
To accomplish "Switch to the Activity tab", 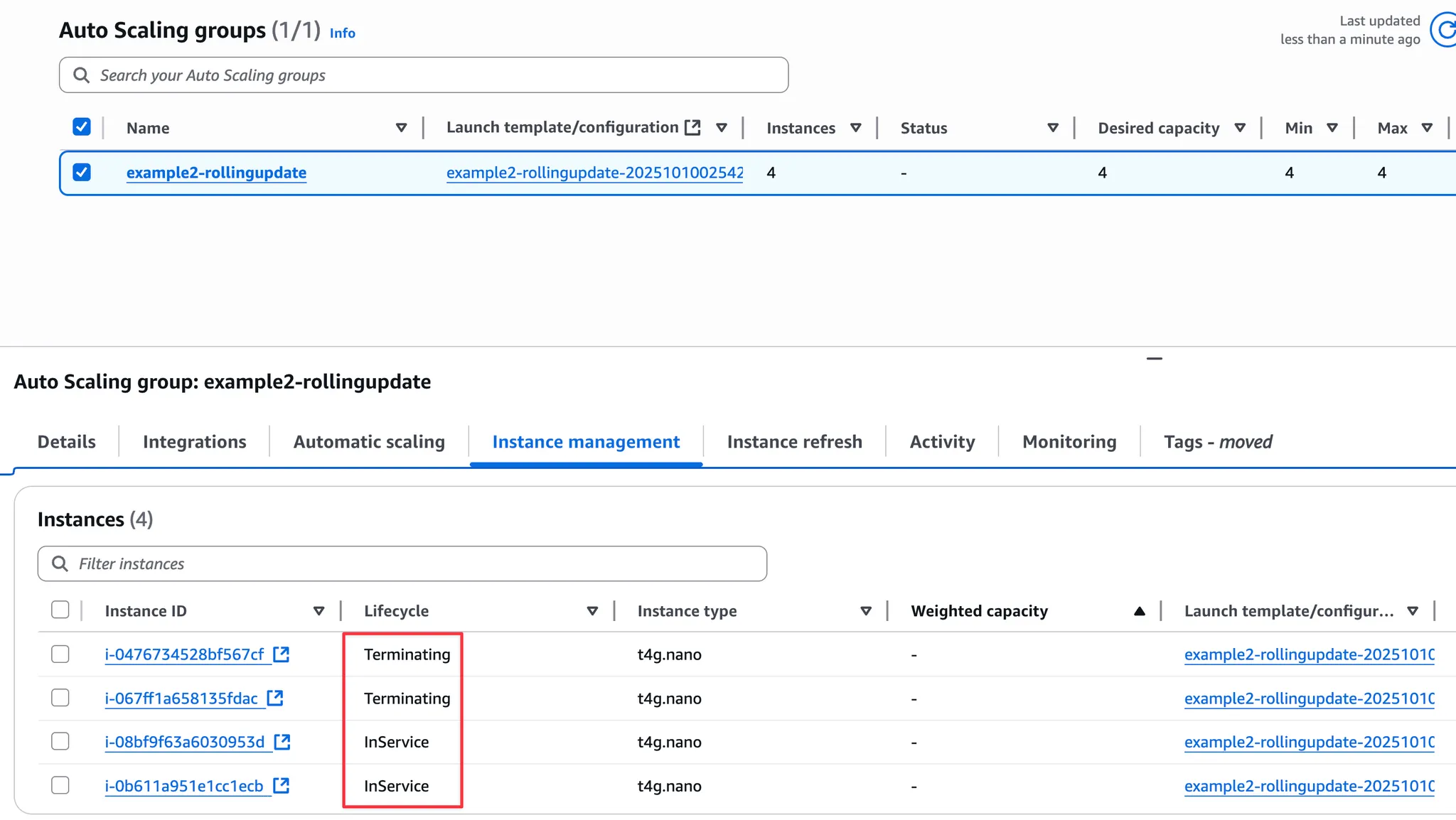I will 942,442.
